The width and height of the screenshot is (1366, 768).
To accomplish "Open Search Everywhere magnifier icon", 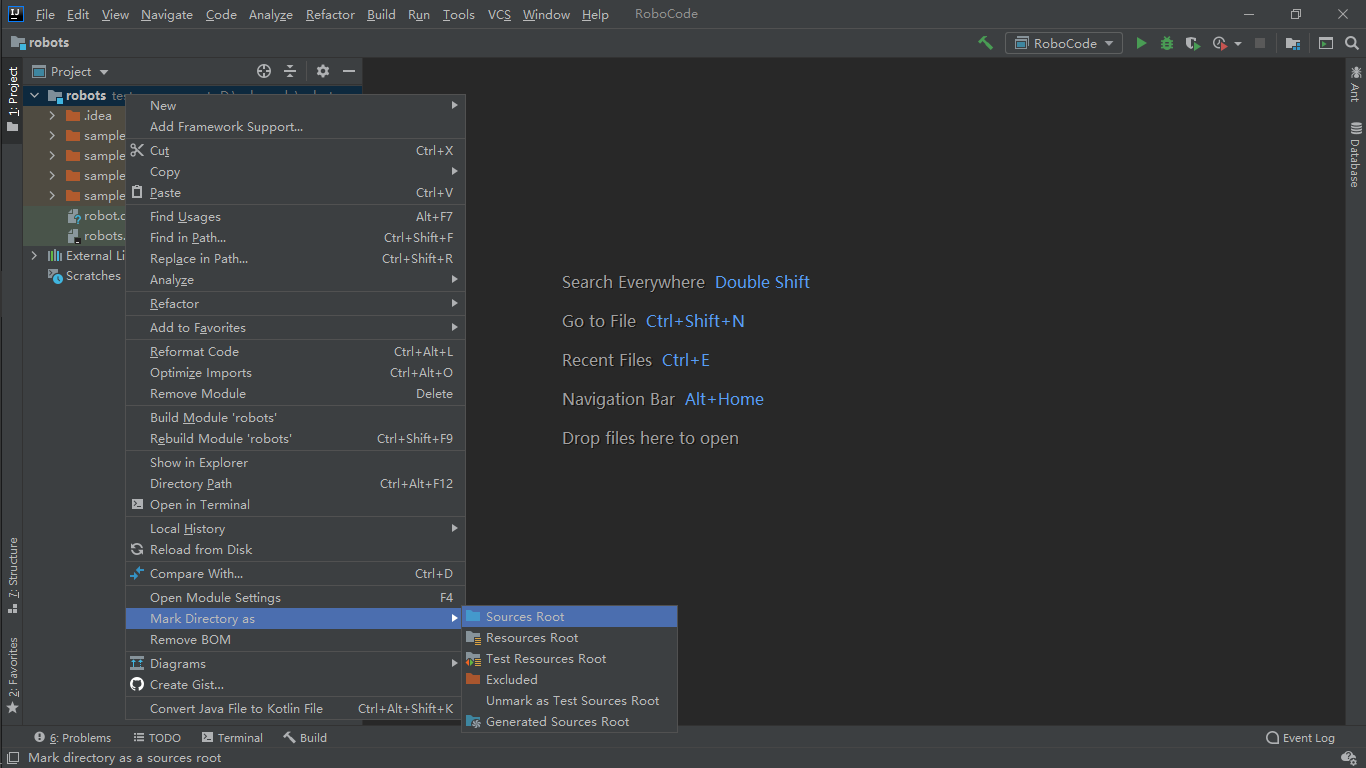I will tap(1352, 43).
